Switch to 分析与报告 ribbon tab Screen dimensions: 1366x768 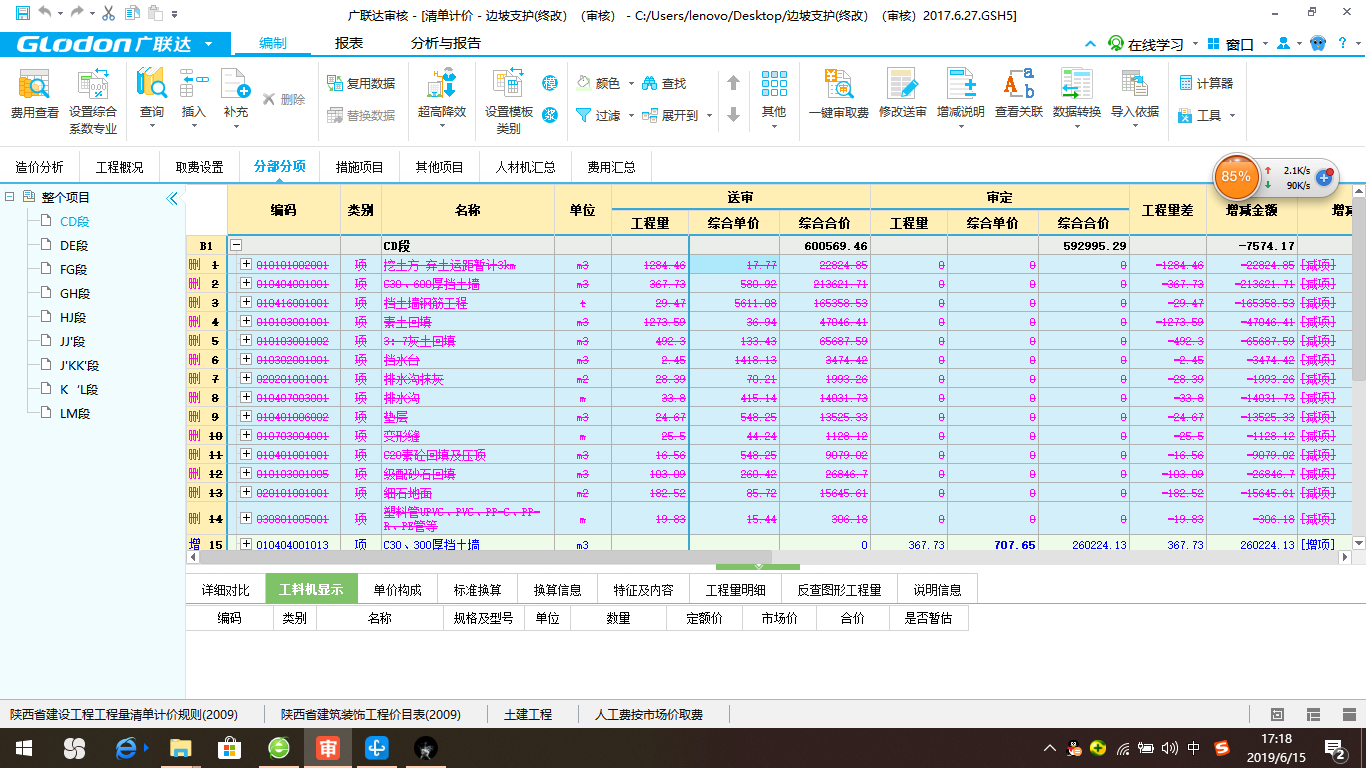(x=446, y=44)
